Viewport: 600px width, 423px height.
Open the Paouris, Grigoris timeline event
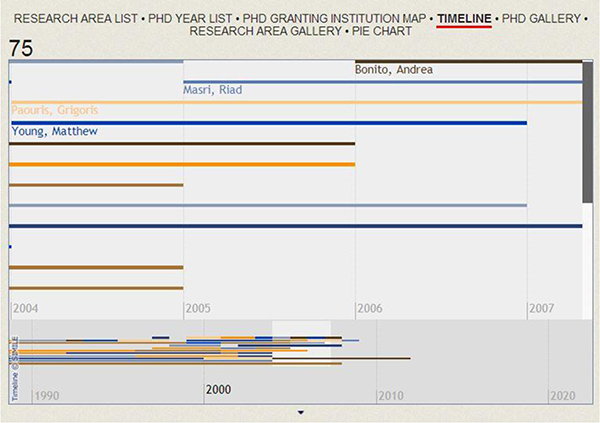pyautogui.click(x=55, y=110)
